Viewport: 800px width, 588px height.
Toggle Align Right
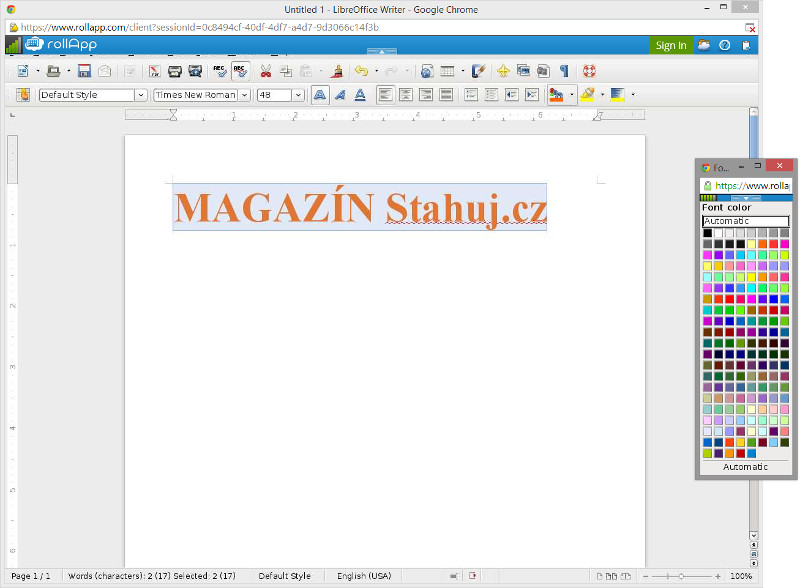426,95
